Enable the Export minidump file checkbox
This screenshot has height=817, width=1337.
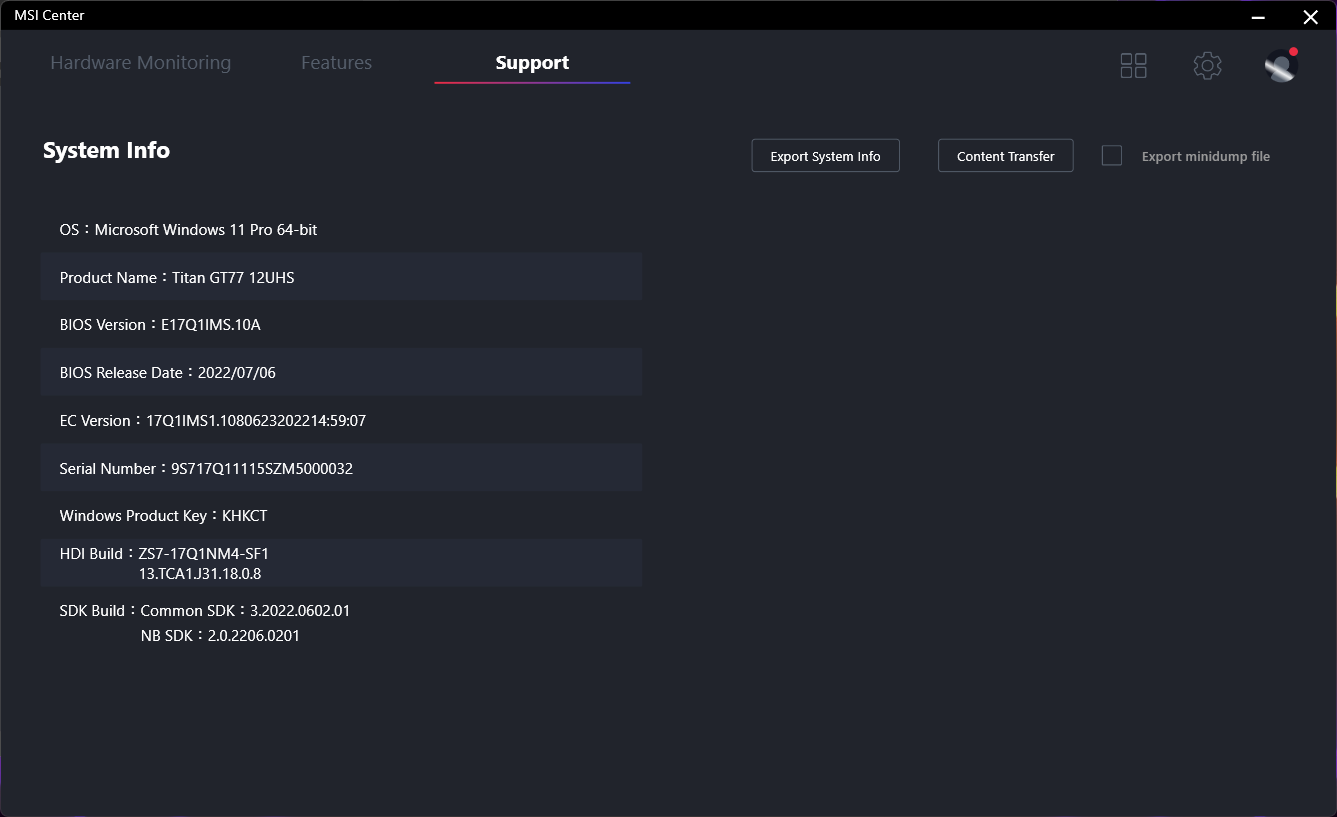tap(1111, 156)
